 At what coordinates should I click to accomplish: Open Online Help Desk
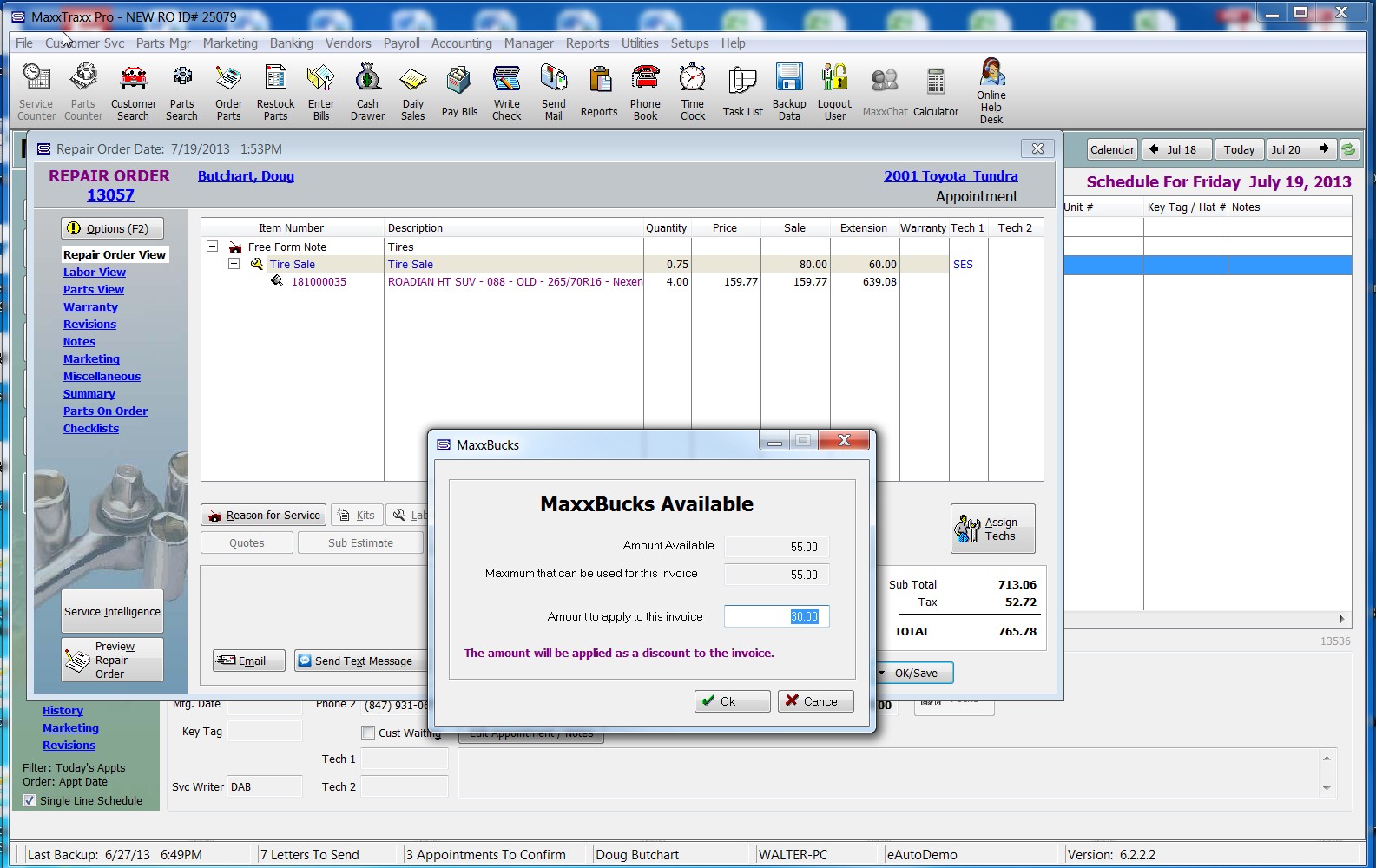point(991,92)
